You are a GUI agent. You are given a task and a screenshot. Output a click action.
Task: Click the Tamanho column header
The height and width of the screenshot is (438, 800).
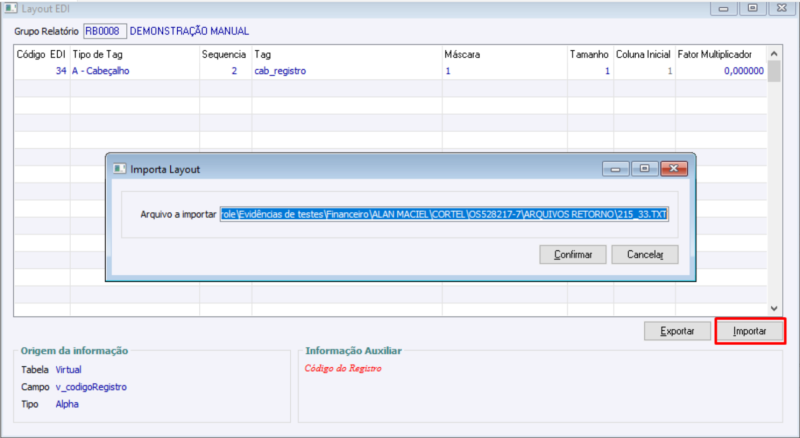point(590,54)
